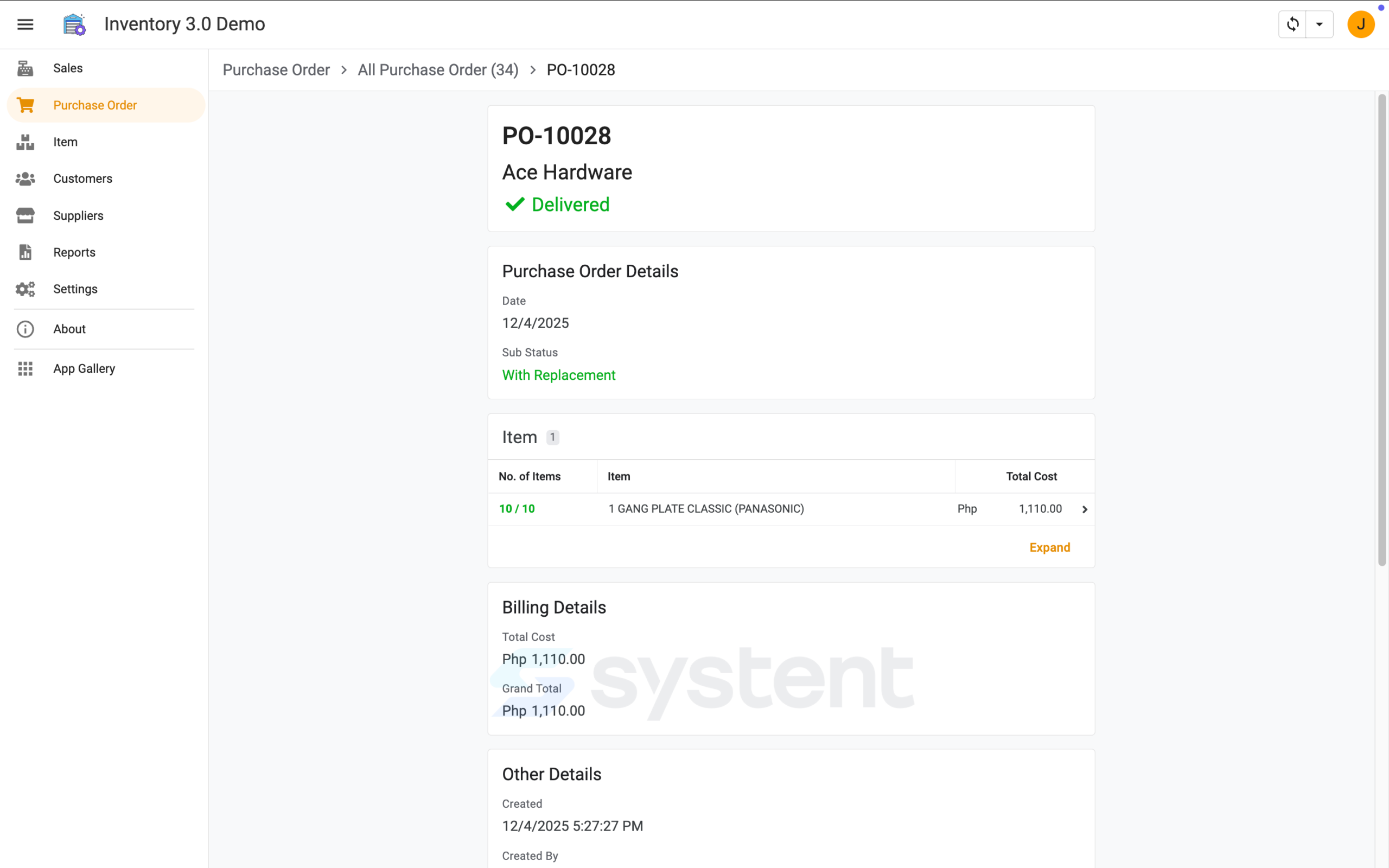Click the Item boxes icon

(x=26, y=142)
